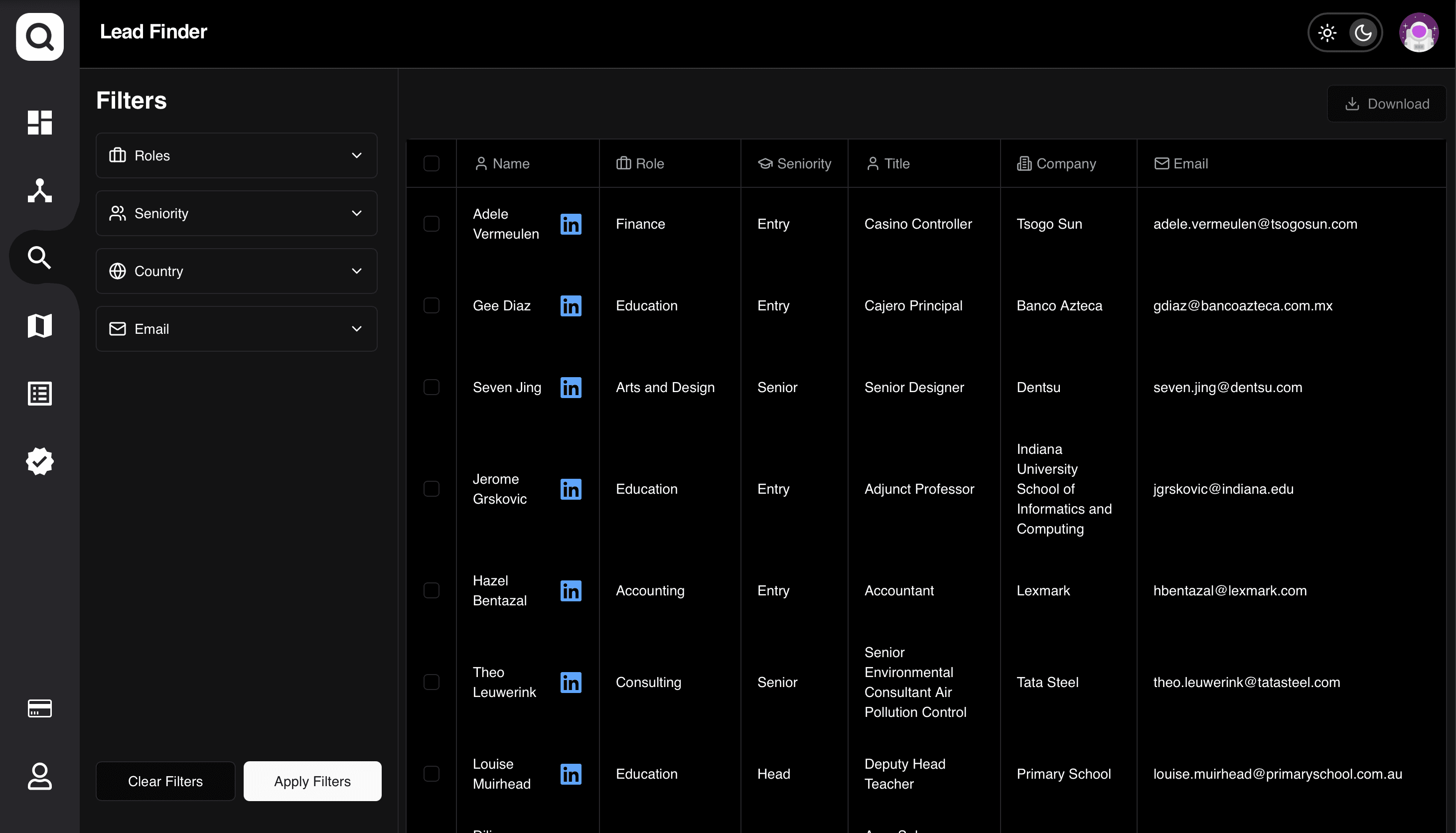Switch to light mode sun toggle
1456x833 pixels.
pyautogui.click(x=1327, y=32)
